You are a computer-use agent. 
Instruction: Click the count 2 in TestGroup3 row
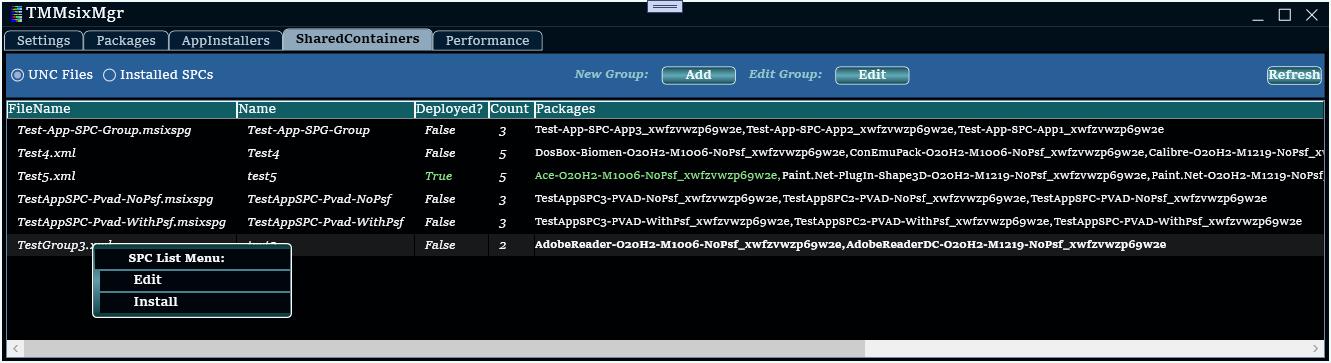[503, 245]
